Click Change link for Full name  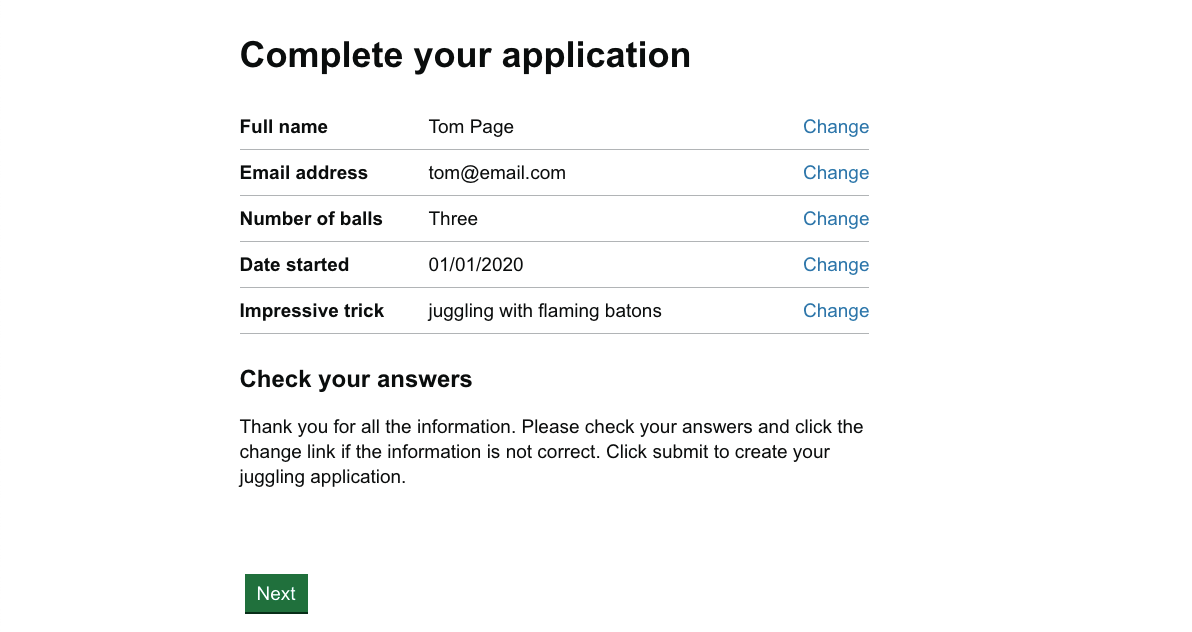pyautogui.click(x=835, y=127)
